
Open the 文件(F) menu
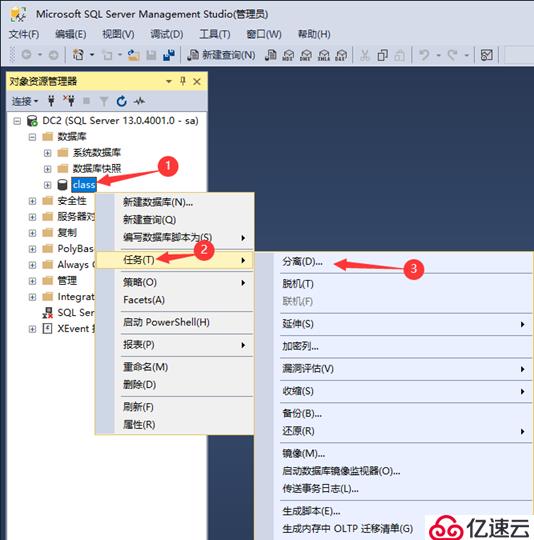click(24, 34)
